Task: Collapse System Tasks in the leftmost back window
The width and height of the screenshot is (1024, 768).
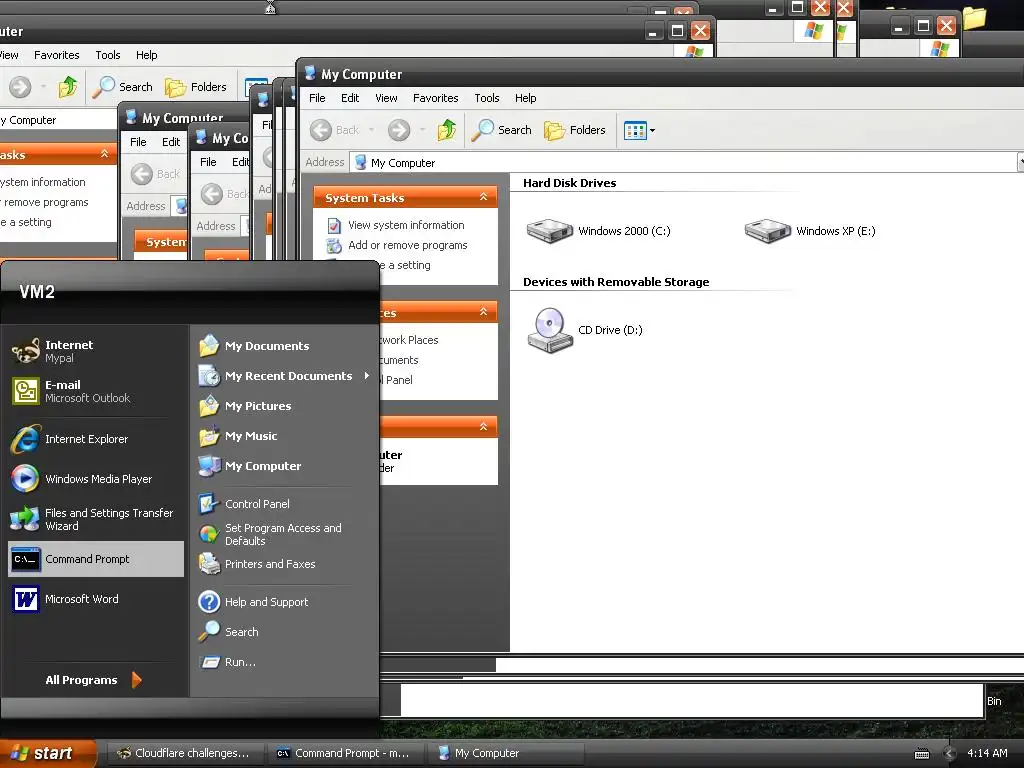Action: tap(104, 153)
